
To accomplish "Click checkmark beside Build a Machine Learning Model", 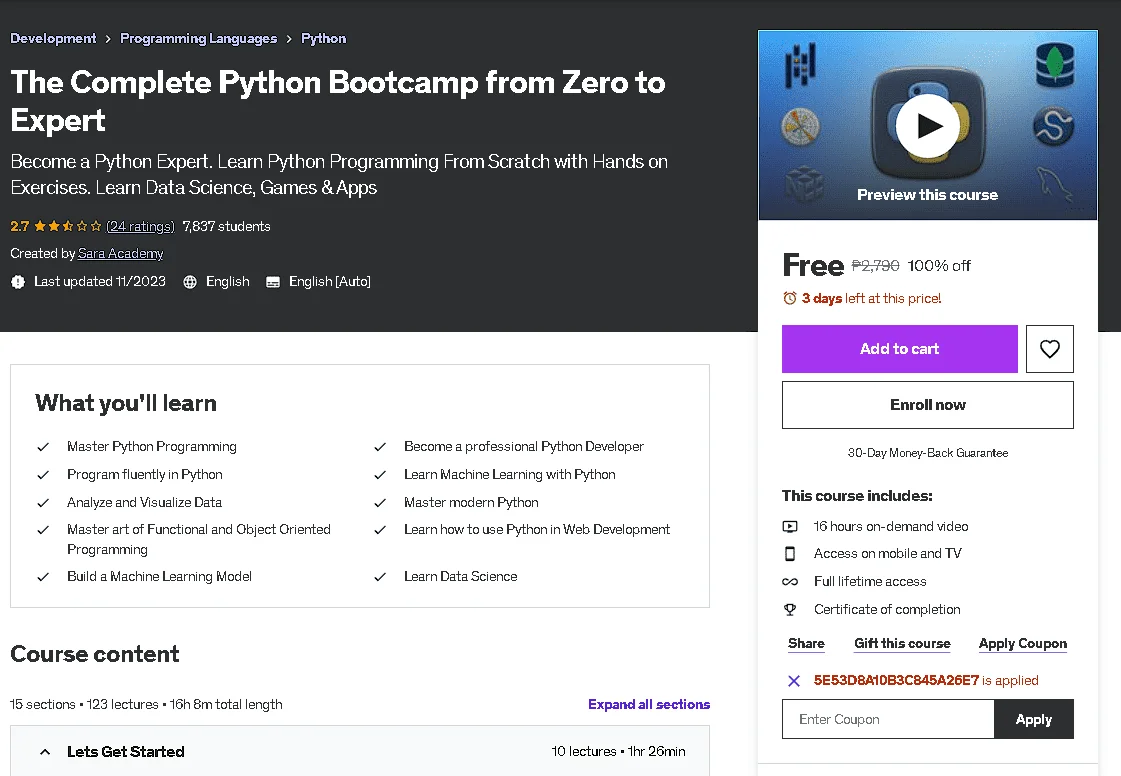I will [43, 576].
